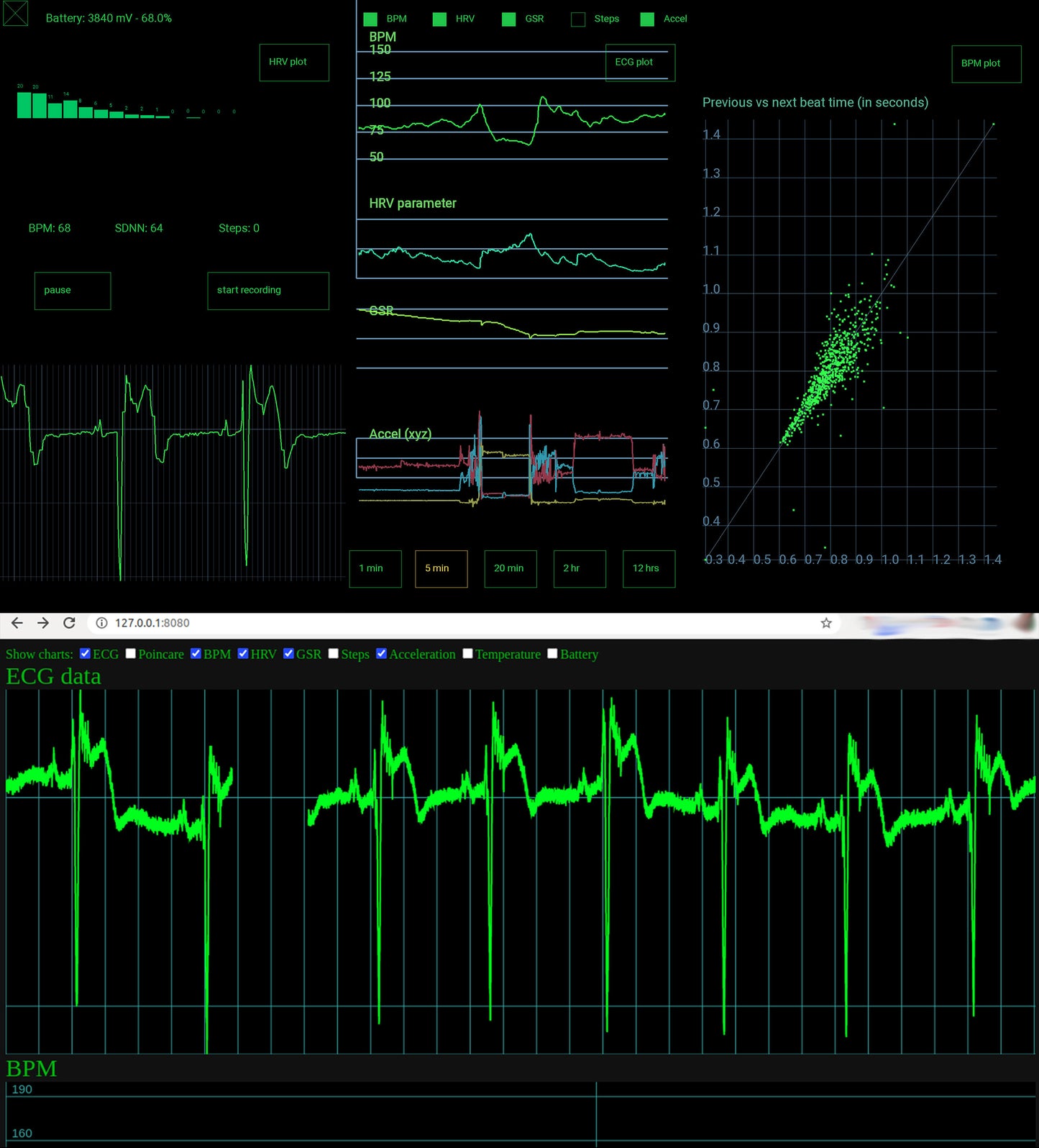The image size is (1039, 1148).
Task: Enable the Temperature chart checkbox
Action: [x=467, y=653]
